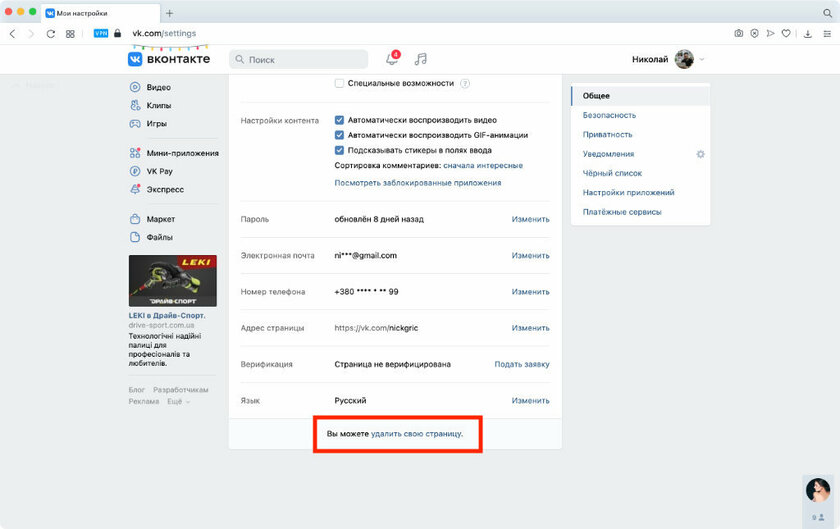The image size is (840, 529).
Task: Click the gear icon beside Уведомления
Action: point(700,154)
